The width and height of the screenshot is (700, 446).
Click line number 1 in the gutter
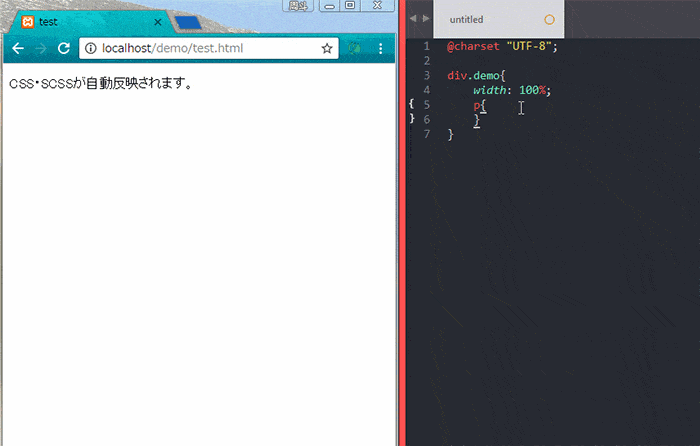(427, 46)
